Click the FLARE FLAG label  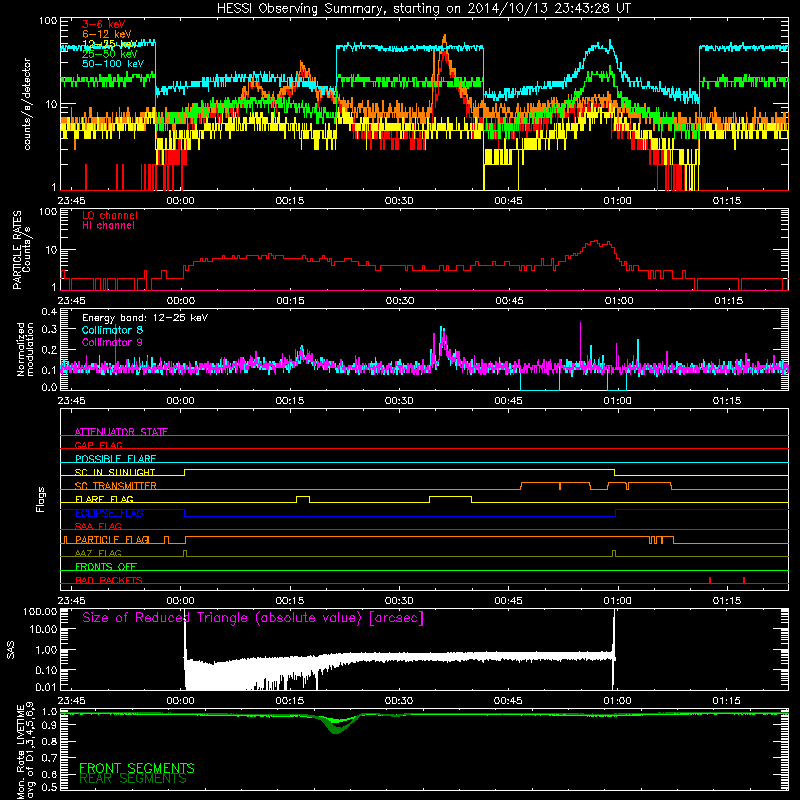(x=104, y=499)
